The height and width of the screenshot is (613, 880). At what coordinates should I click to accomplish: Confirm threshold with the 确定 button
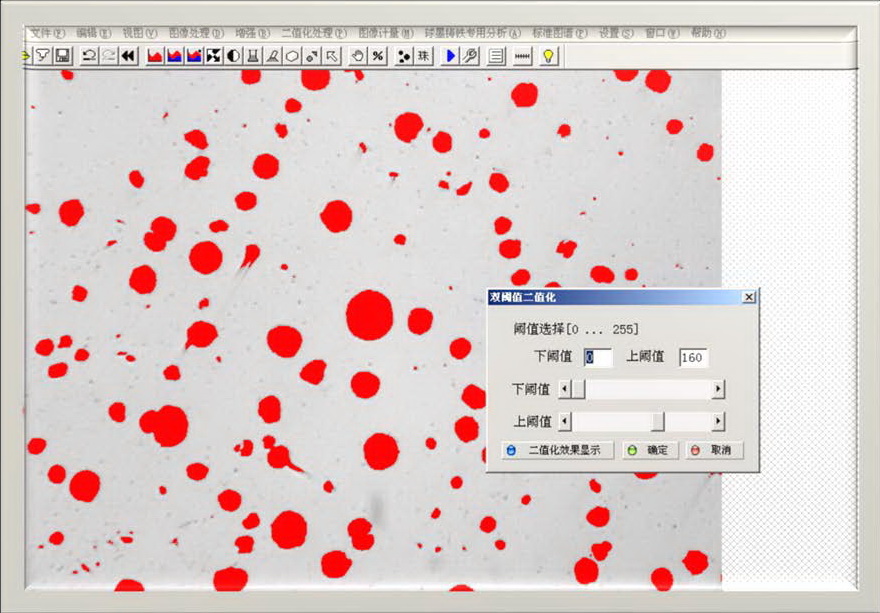650,451
